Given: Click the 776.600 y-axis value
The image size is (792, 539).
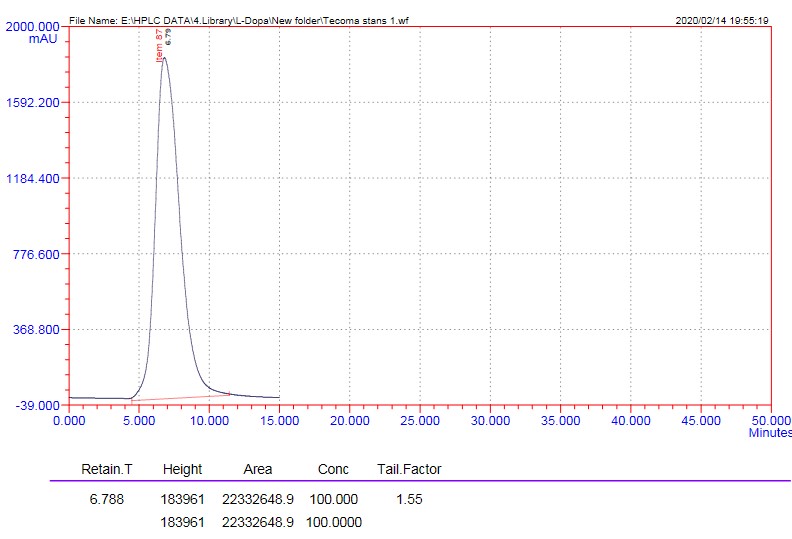Looking at the screenshot, I should tap(36, 254).
